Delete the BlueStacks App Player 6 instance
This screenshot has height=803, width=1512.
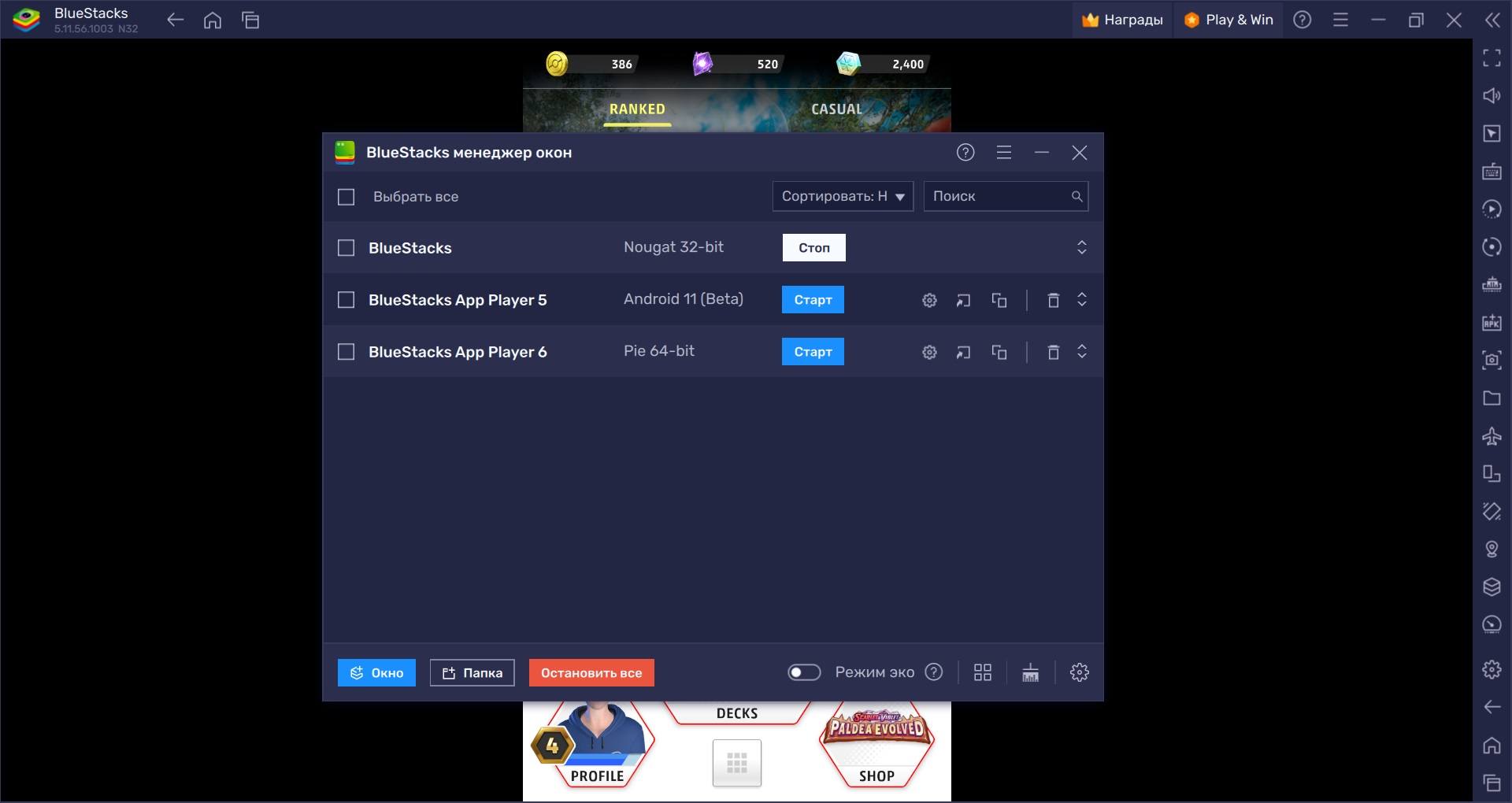click(x=1053, y=352)
